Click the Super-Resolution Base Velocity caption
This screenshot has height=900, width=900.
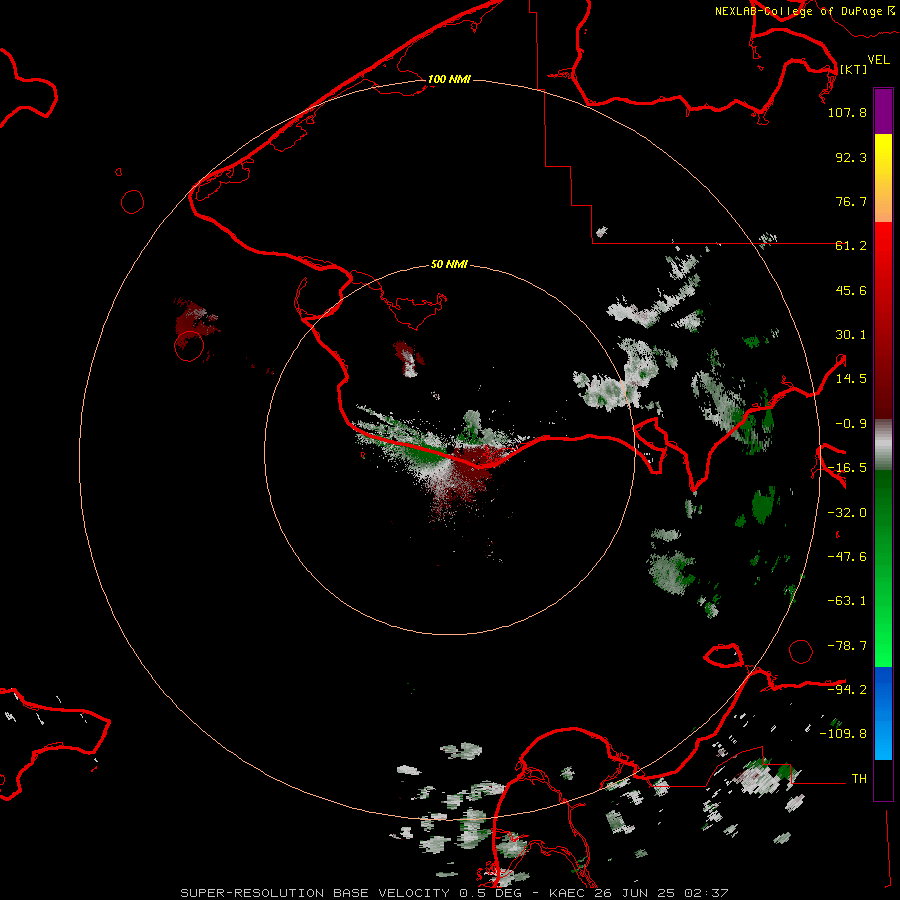tap(454, 893)
